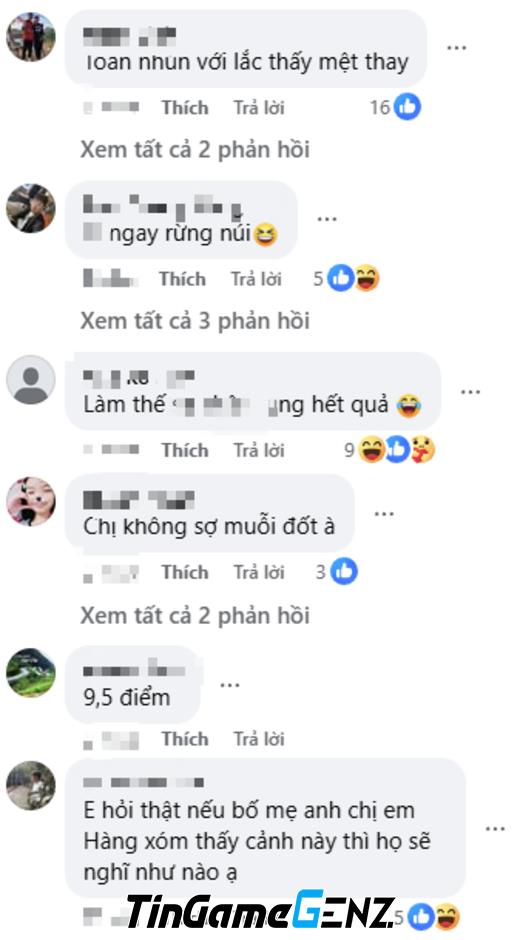520x940 pixels.
Task: Click Trả lời under 'muỗi đốt' comment
Action: point(259,572)
